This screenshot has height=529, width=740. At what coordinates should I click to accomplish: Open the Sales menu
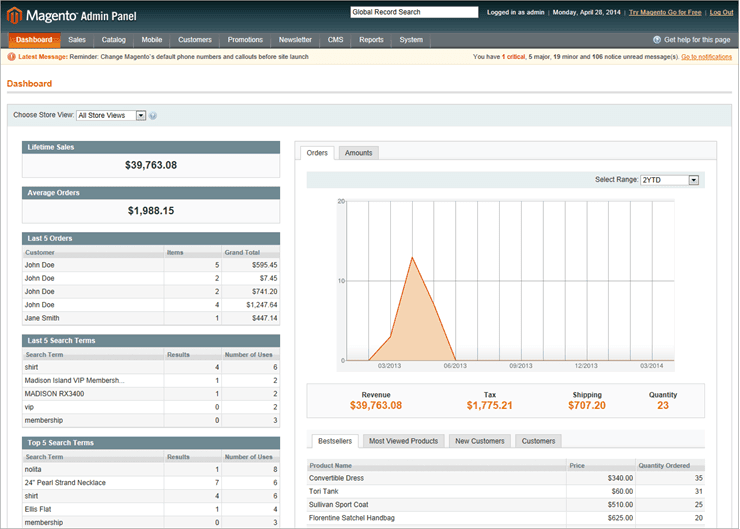pyautogui.click(x=77, y=40)
